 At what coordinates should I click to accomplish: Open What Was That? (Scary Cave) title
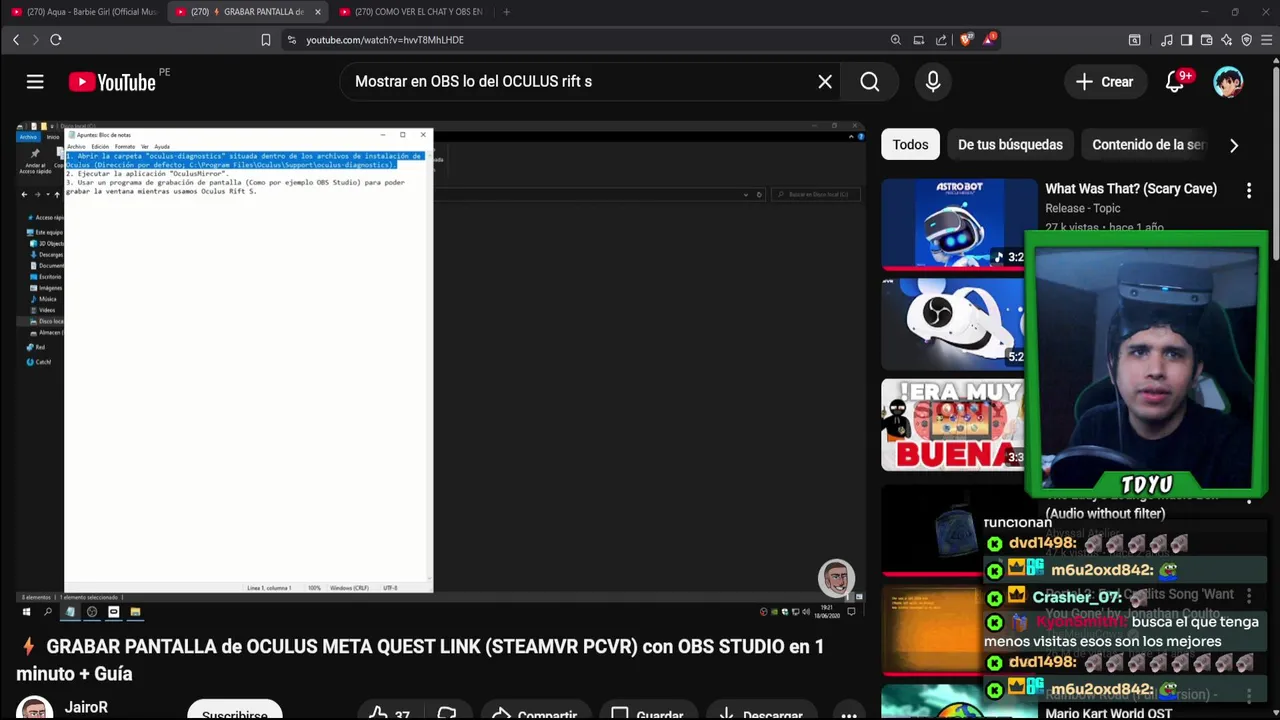pos(1131,189)
